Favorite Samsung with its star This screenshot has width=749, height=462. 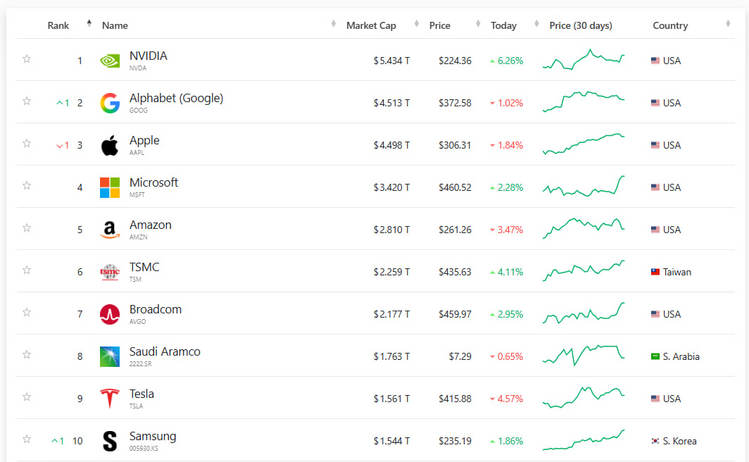pos(27,439)
